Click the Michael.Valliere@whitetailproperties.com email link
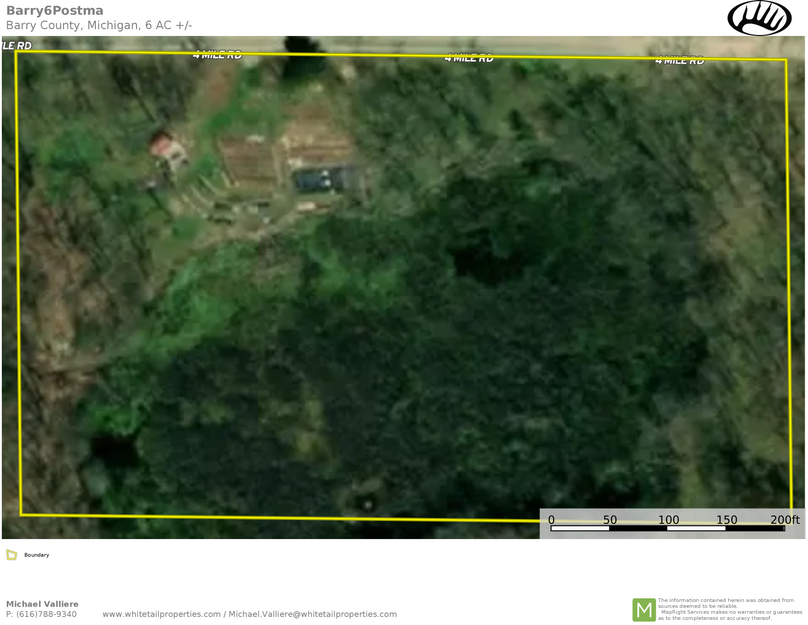 click(x=312, y=614)
